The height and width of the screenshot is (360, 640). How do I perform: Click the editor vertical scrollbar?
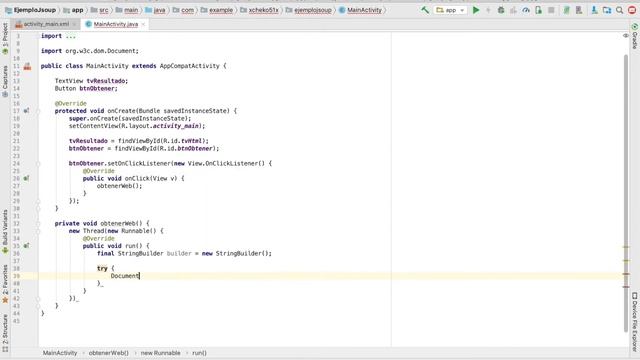pyautogui.click(x=626, y=193)
